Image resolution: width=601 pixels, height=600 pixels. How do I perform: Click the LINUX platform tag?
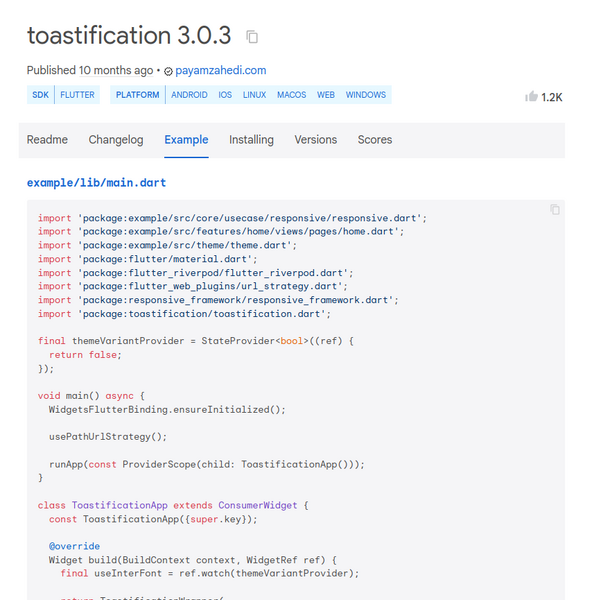click(x=254, y=95)
